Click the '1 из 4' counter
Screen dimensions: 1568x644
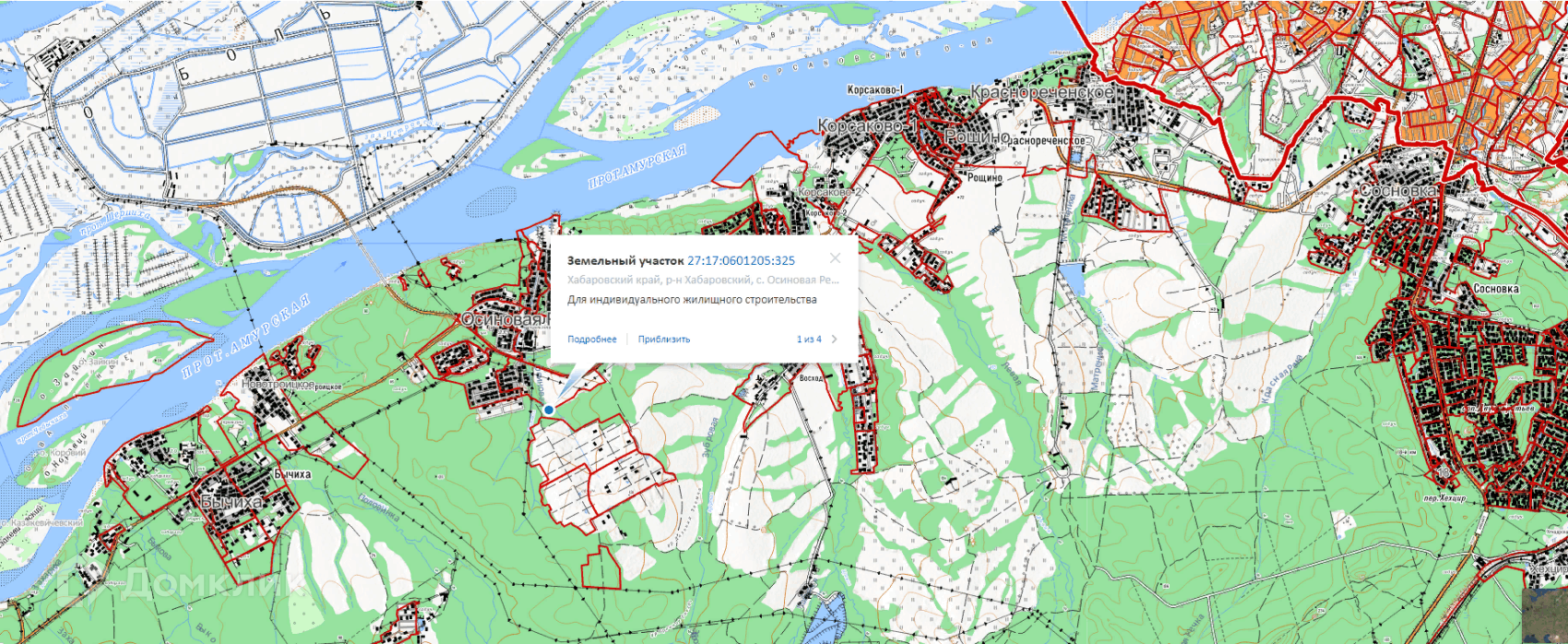click(809, 340)
